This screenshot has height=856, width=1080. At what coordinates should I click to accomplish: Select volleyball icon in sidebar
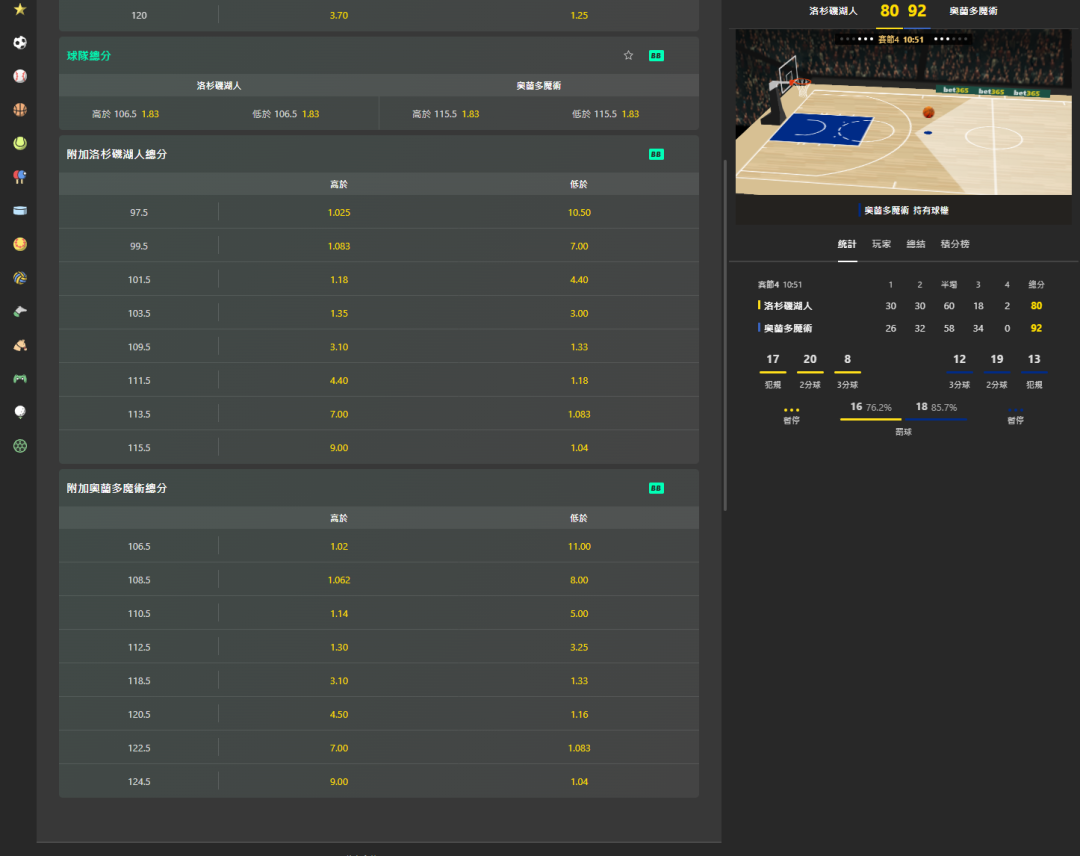click(x=20, y=278)
